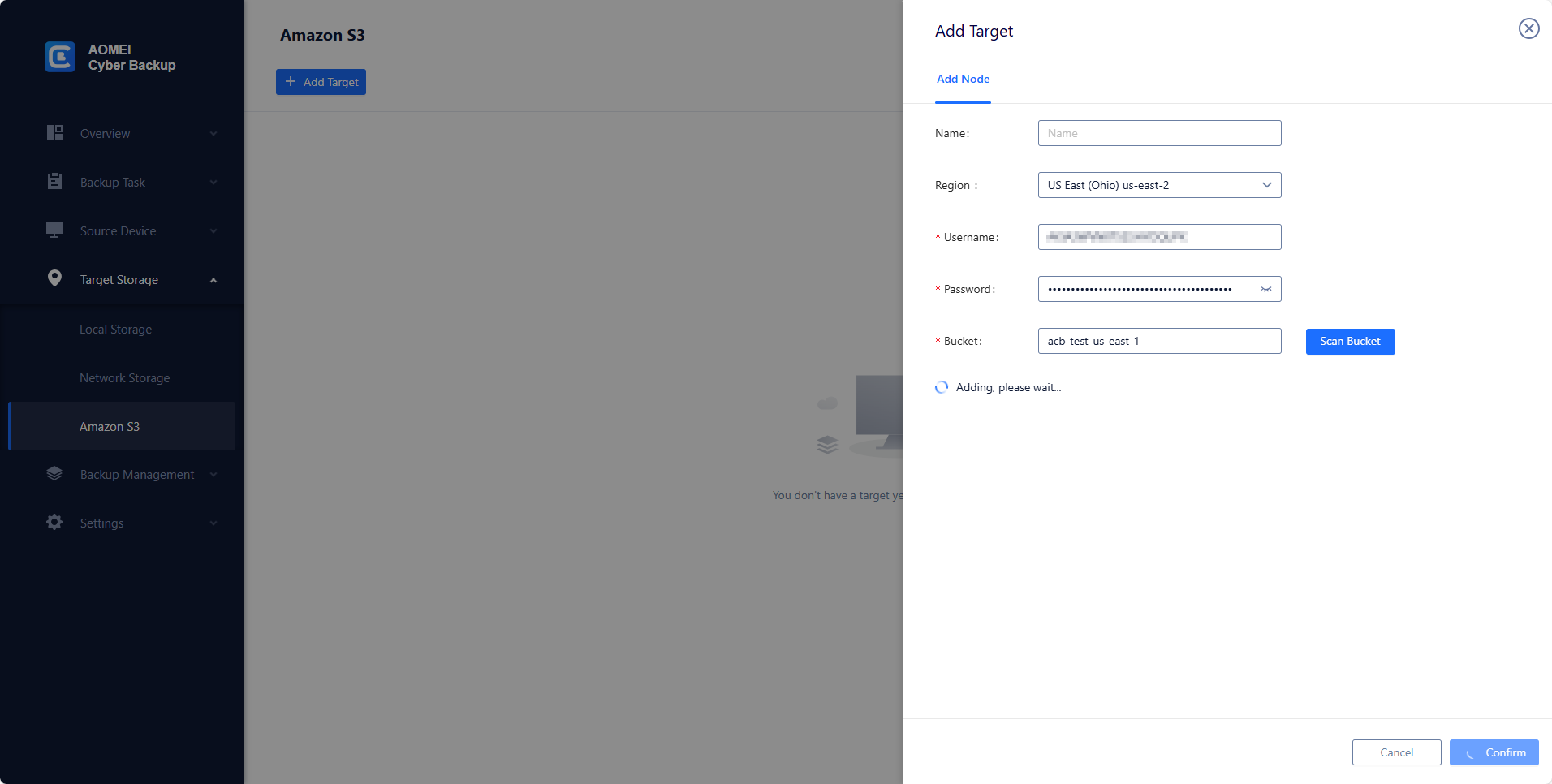Expand the Source Device menu chevron
This screenshot has height=784, width=1552.
(x=213, y=231)
